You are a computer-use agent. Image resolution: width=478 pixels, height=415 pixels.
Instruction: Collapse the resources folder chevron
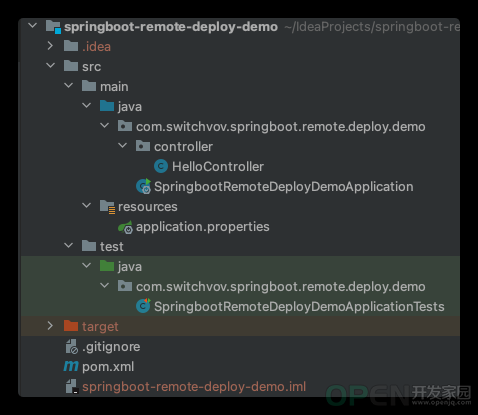[x=87, y=206]
